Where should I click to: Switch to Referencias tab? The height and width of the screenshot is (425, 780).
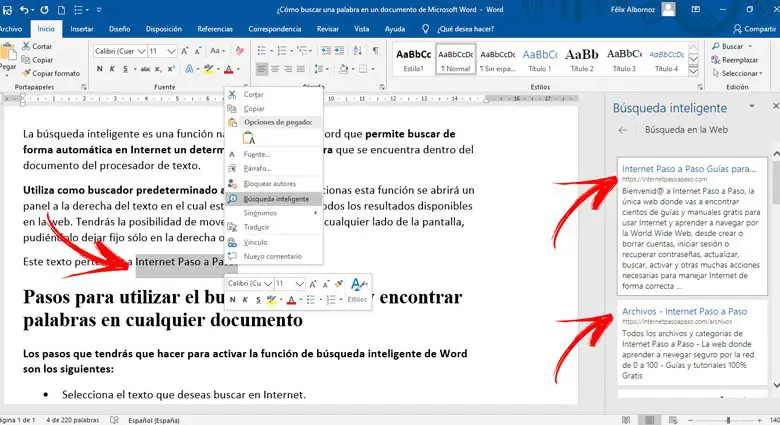(215, 29)
